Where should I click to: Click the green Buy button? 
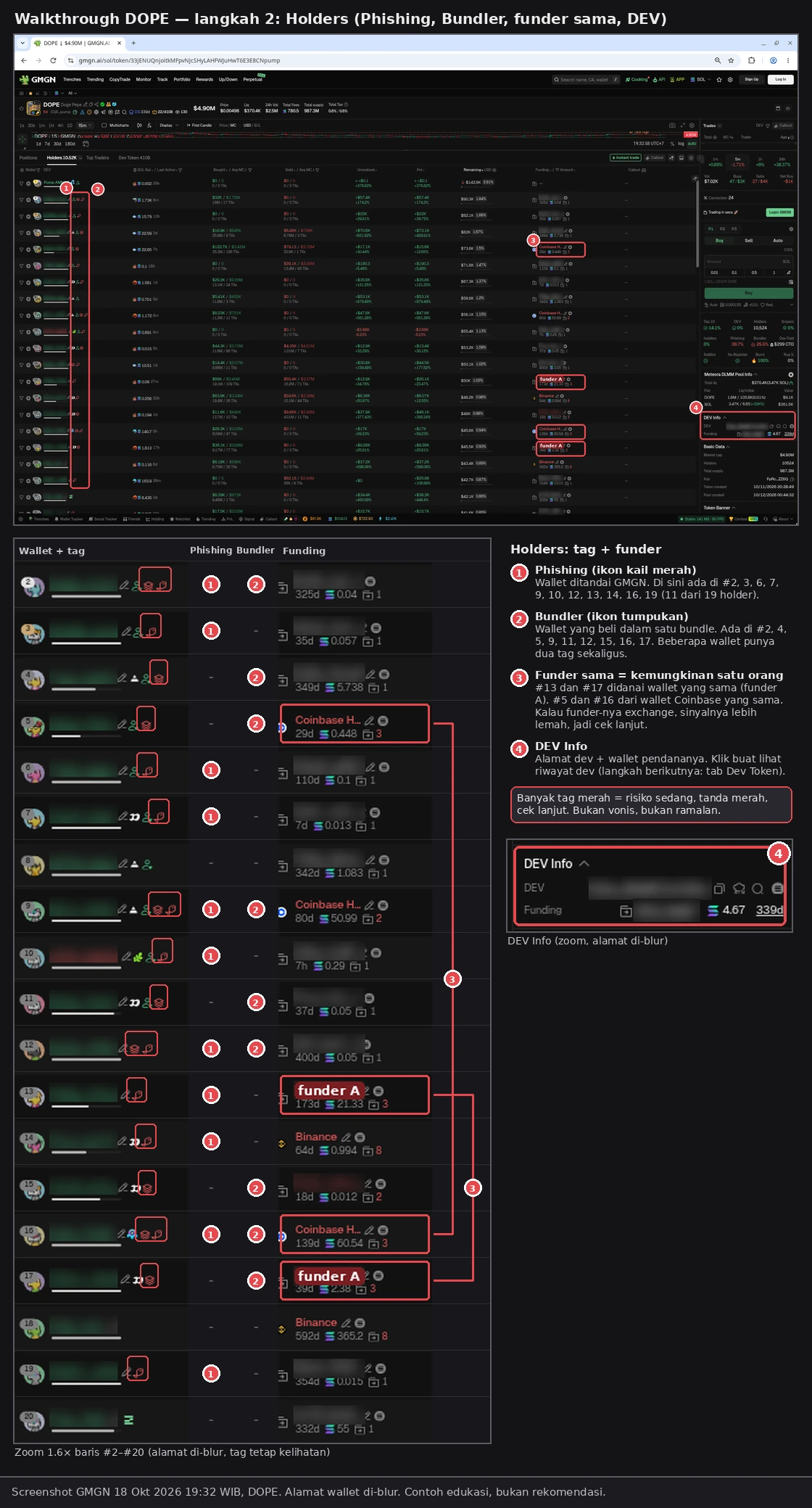[x=749, y=293]
